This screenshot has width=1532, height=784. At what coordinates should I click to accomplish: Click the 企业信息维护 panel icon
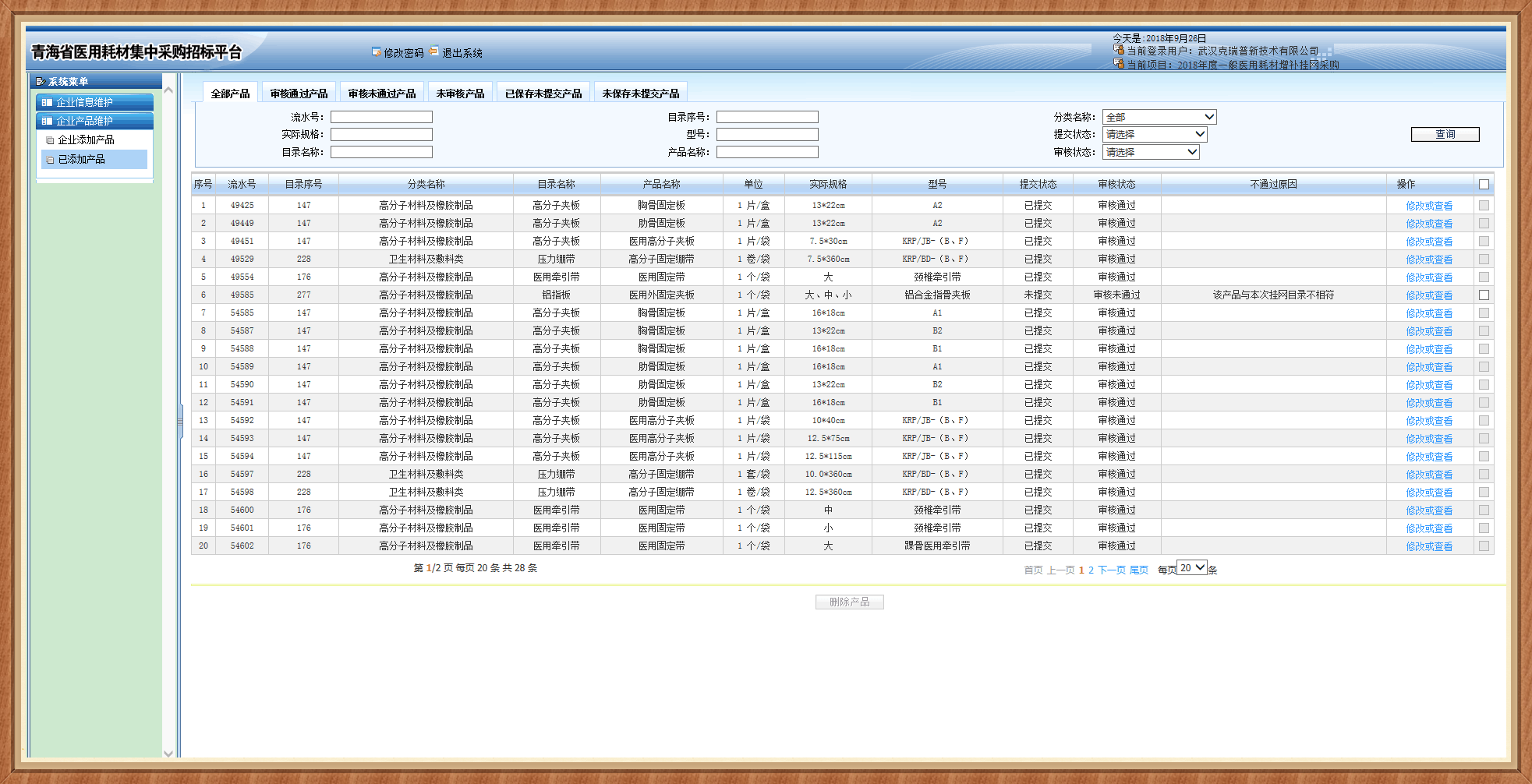coord(48,103)
